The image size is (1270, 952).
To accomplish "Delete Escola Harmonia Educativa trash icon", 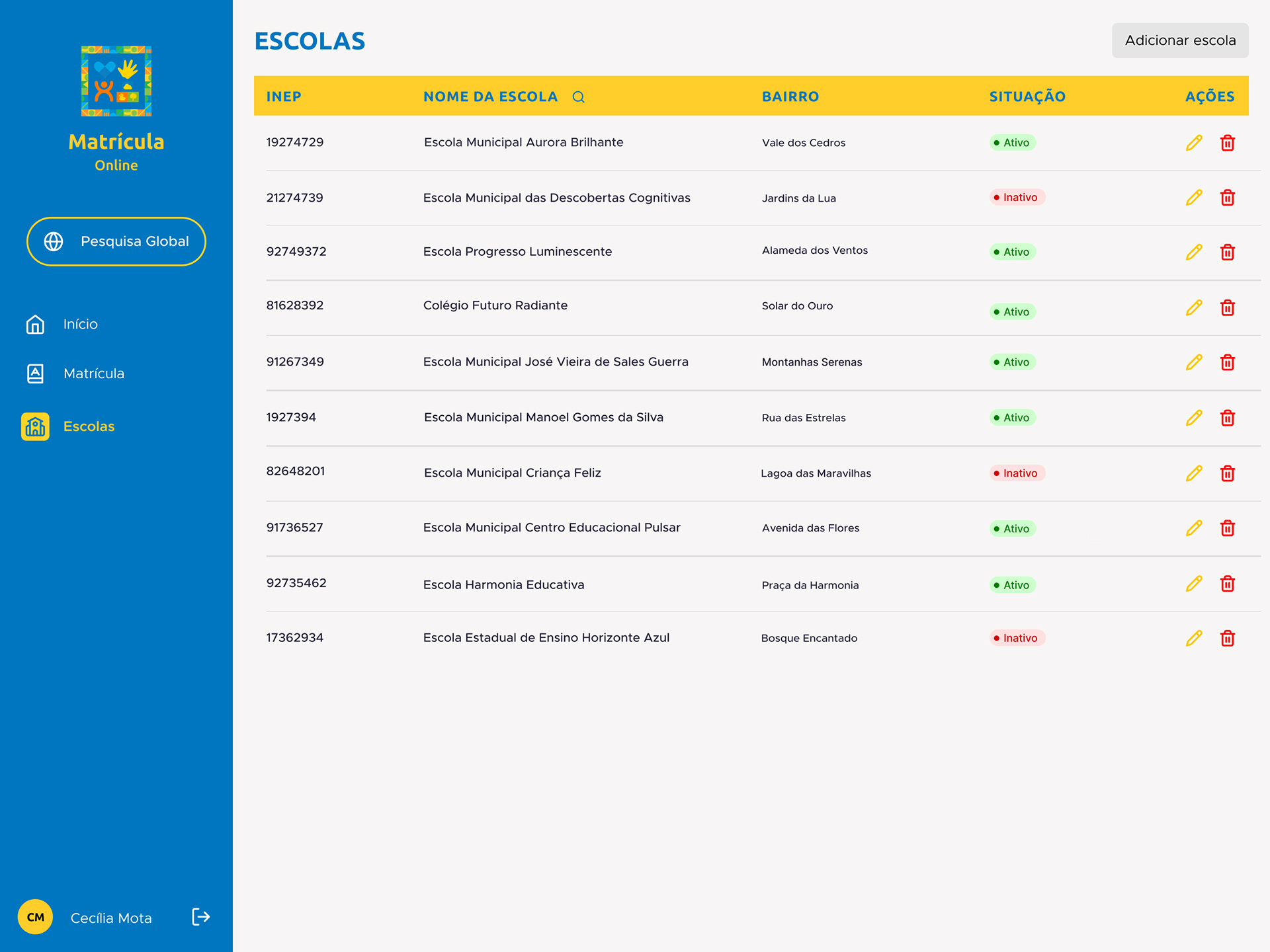I will (1228, 584).
